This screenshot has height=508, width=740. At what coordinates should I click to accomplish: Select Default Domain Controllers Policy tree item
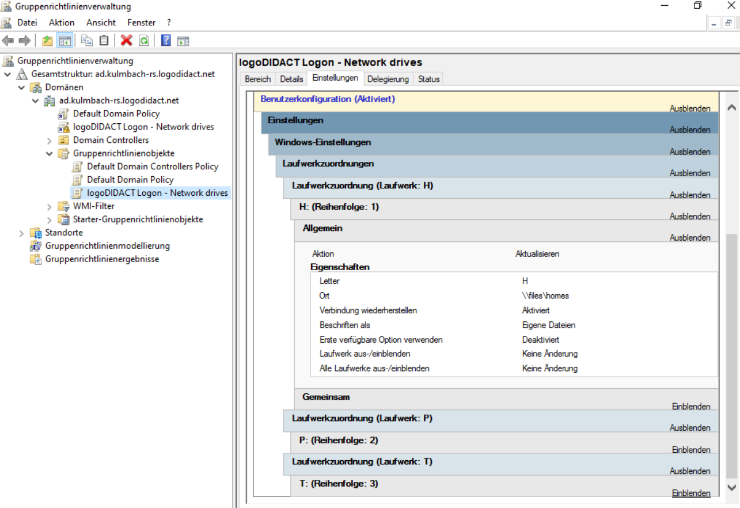tap(152, 167)
